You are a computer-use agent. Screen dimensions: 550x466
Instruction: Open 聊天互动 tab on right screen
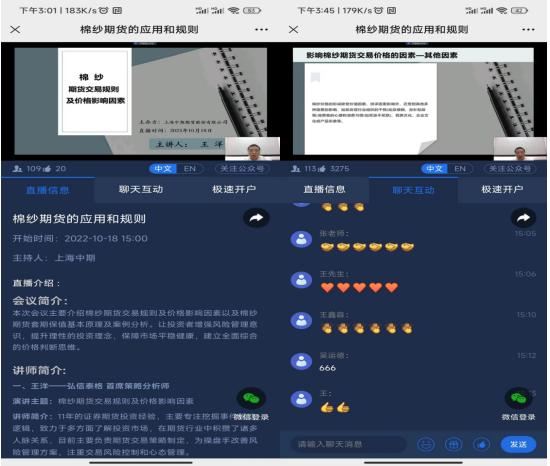pyautogui.click(x=413, y=190)
